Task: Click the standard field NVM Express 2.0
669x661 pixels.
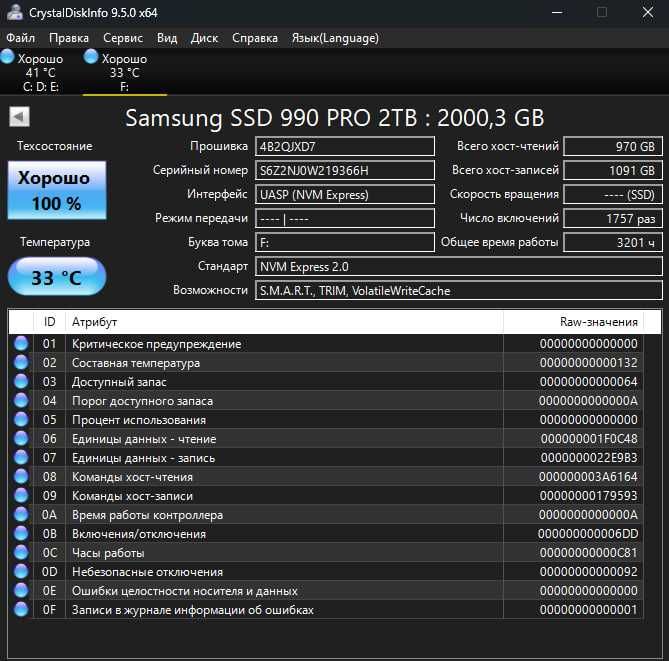Action: click(459, 267)
